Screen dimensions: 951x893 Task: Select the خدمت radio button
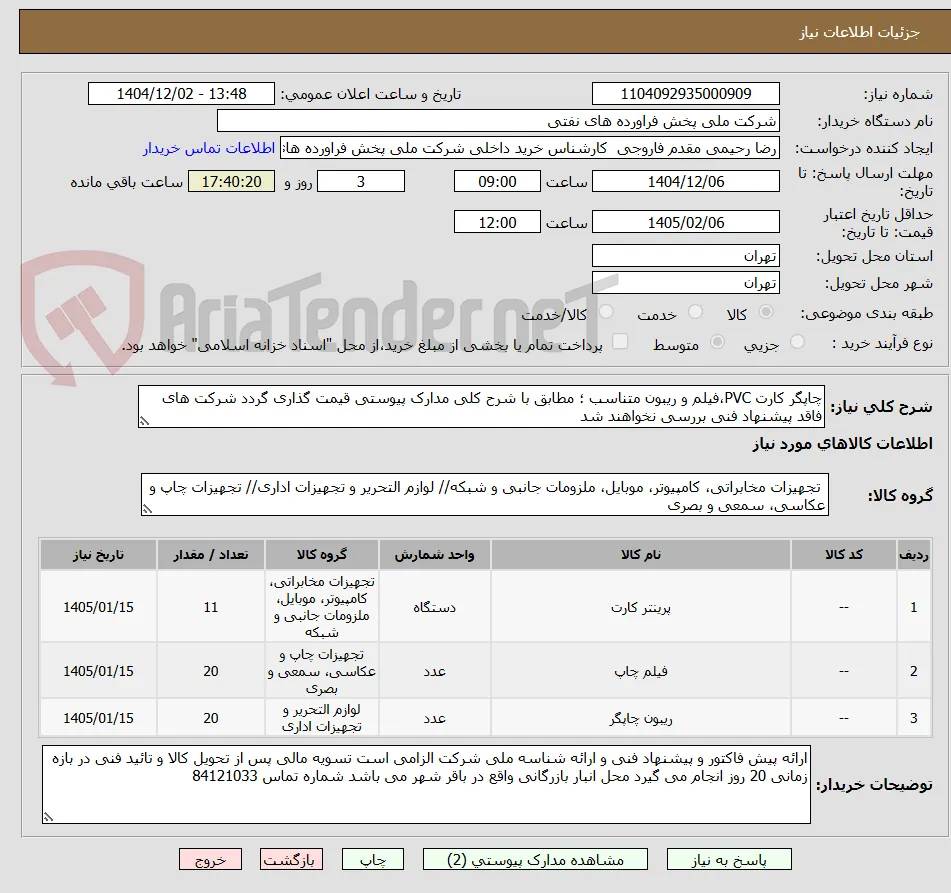695,312
